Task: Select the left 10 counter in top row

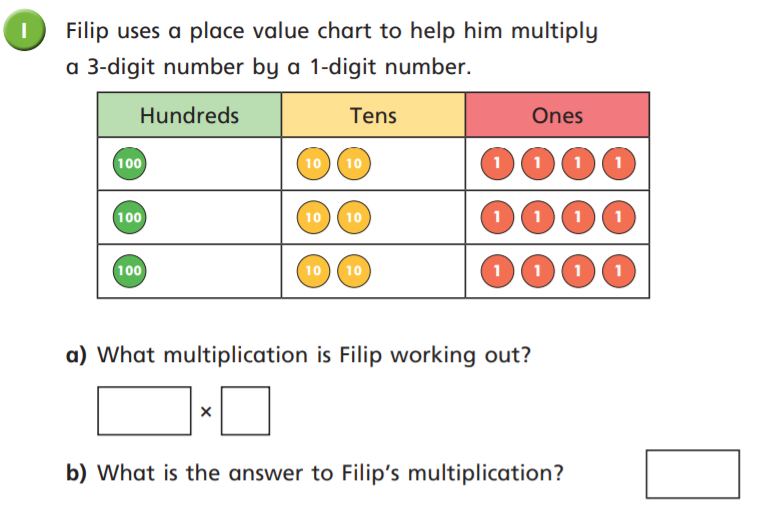Action: point(314,162)
